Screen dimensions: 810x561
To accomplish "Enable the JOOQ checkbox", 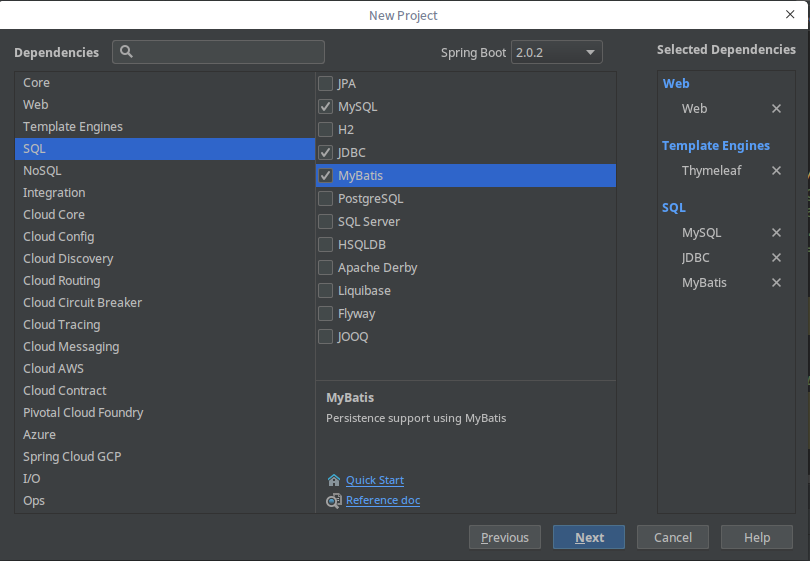I will [x=325, y=336].
